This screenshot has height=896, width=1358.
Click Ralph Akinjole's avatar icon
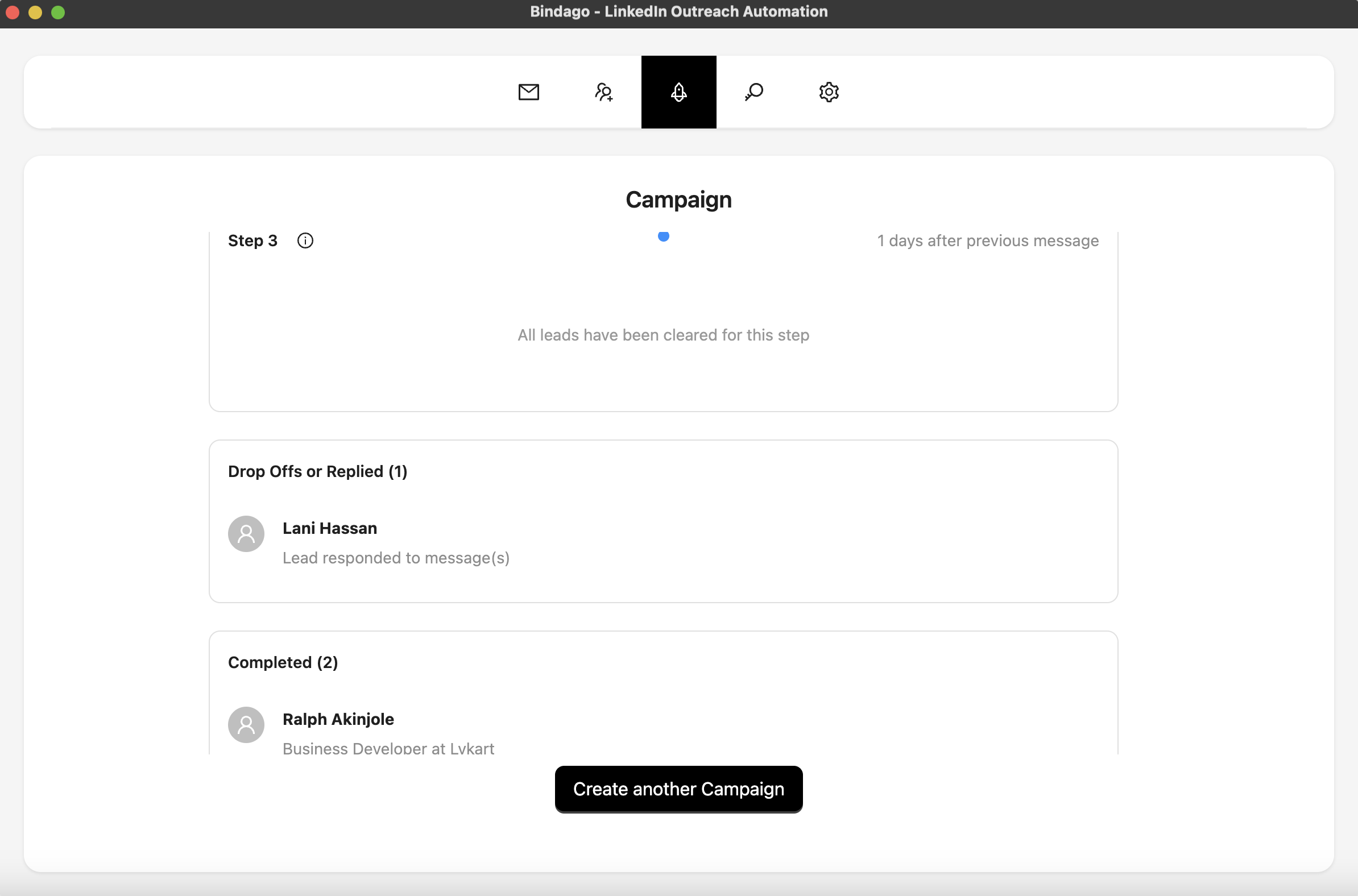coord(246,724)
